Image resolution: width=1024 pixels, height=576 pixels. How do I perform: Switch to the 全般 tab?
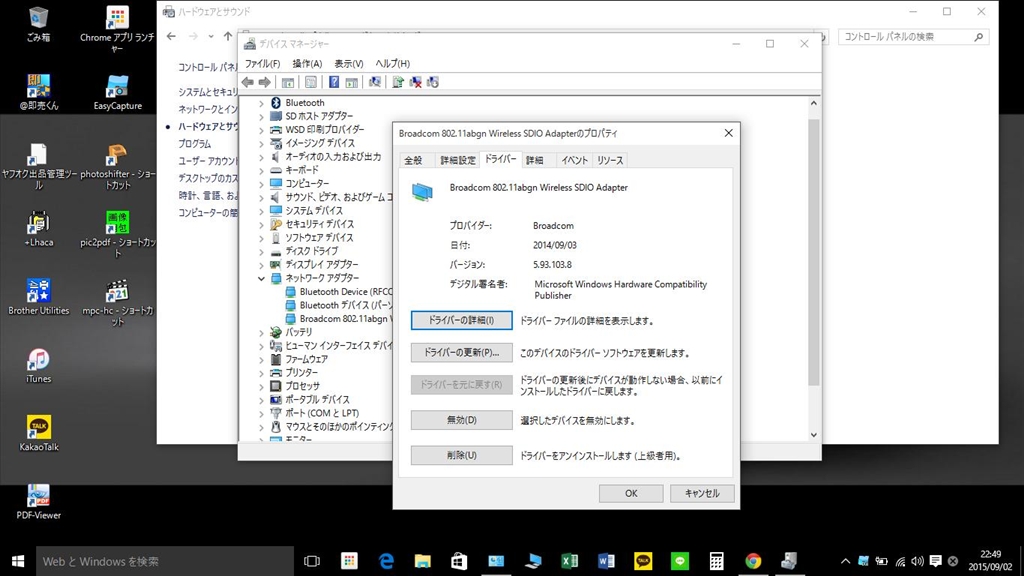[x=413, y=160]
